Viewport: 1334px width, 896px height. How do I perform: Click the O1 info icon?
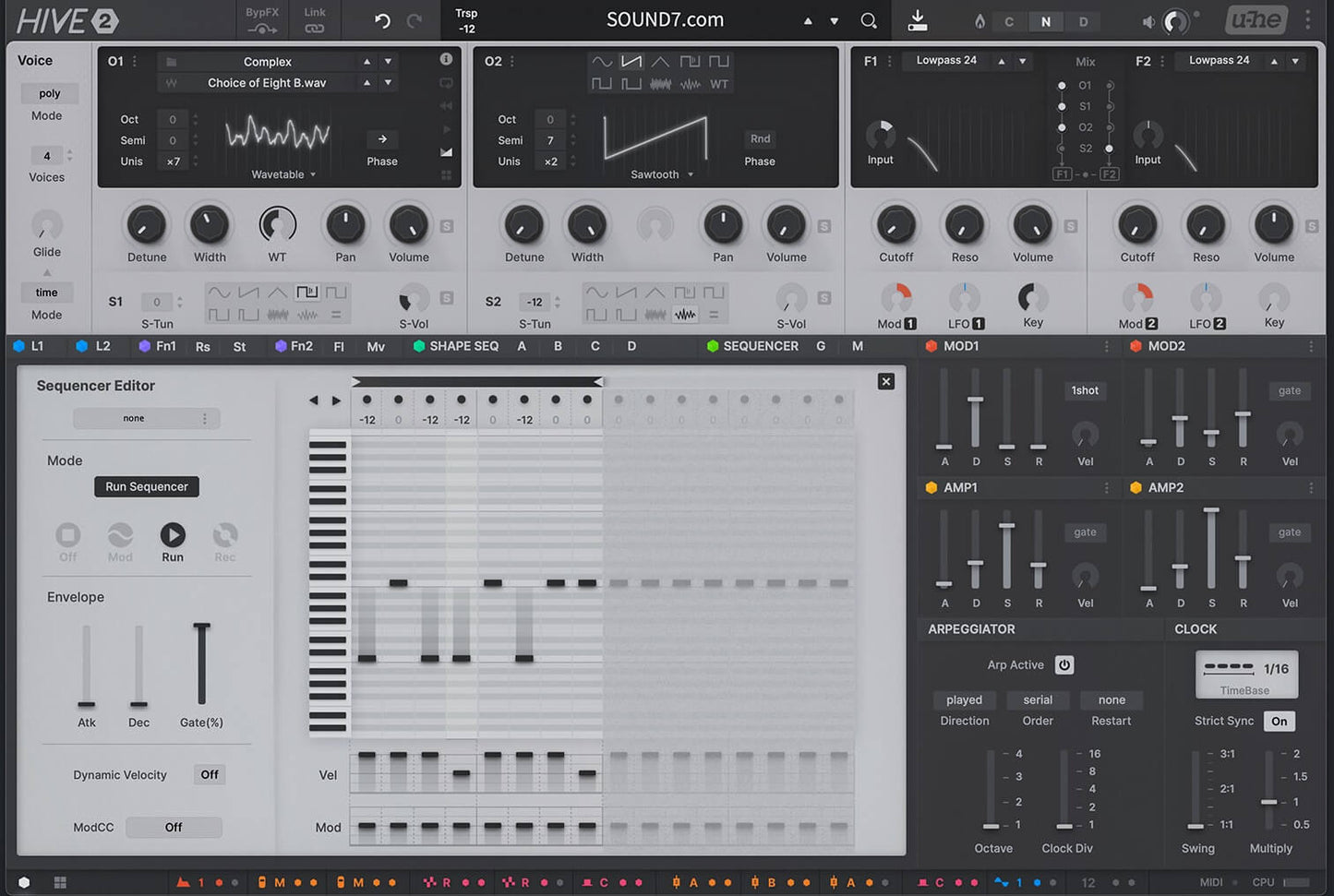446,59
